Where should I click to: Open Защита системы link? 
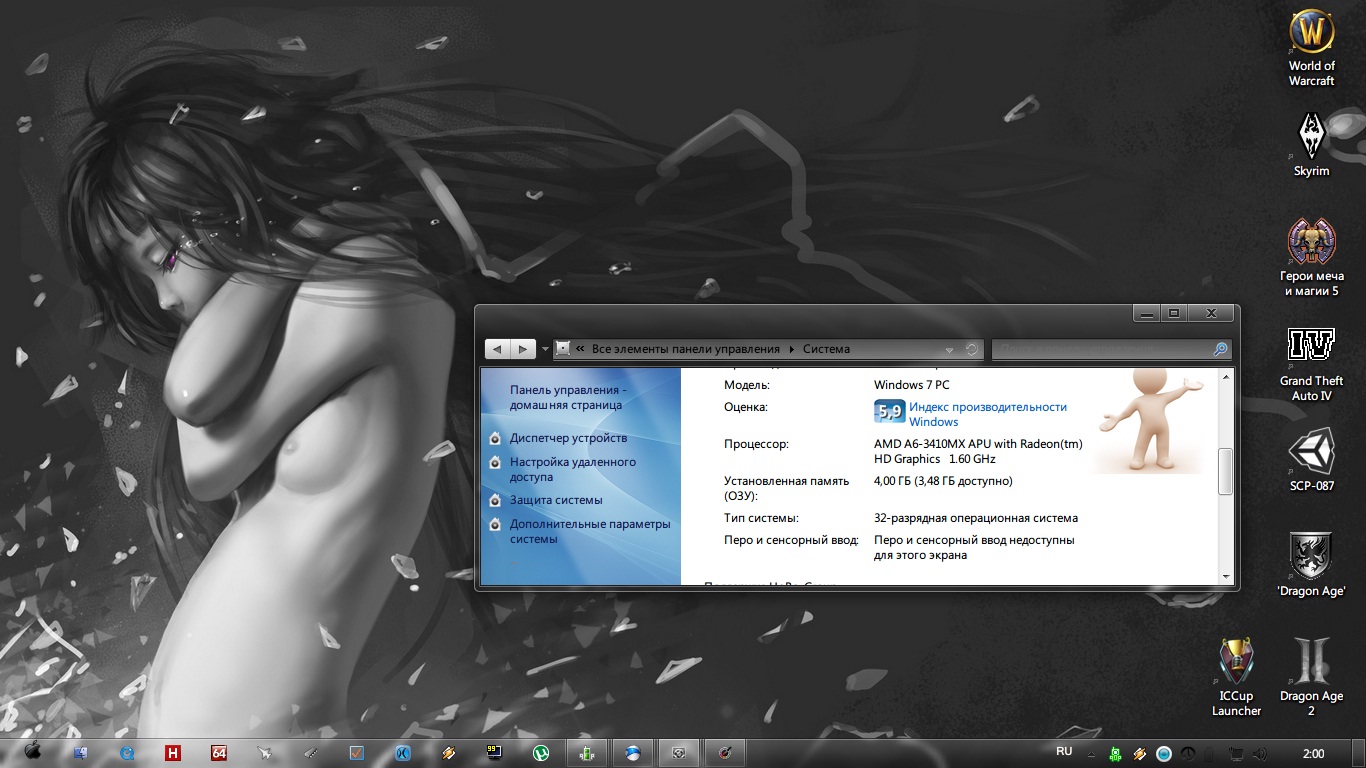click(556, 500)
